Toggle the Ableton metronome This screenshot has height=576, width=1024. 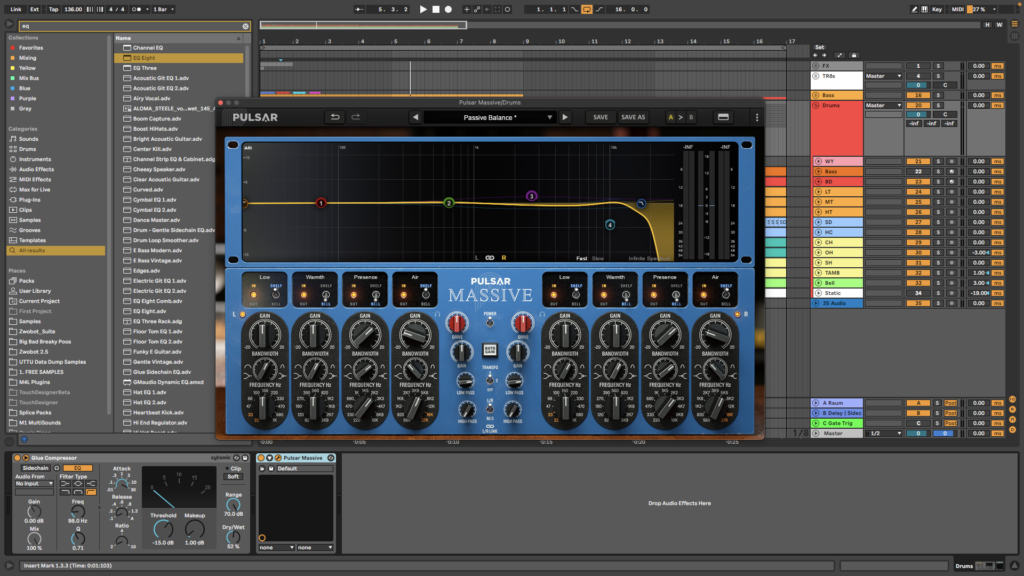[137, 9]
